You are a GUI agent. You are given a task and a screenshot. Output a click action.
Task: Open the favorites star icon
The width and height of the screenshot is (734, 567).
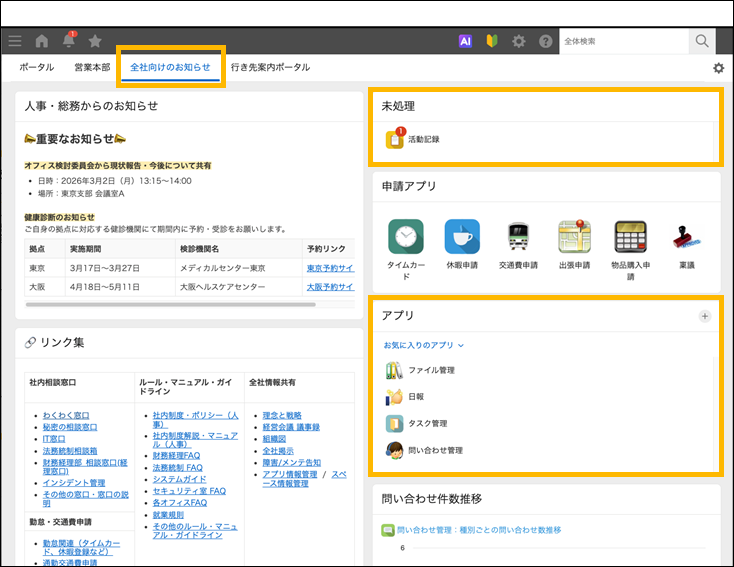tap(95, 41)
